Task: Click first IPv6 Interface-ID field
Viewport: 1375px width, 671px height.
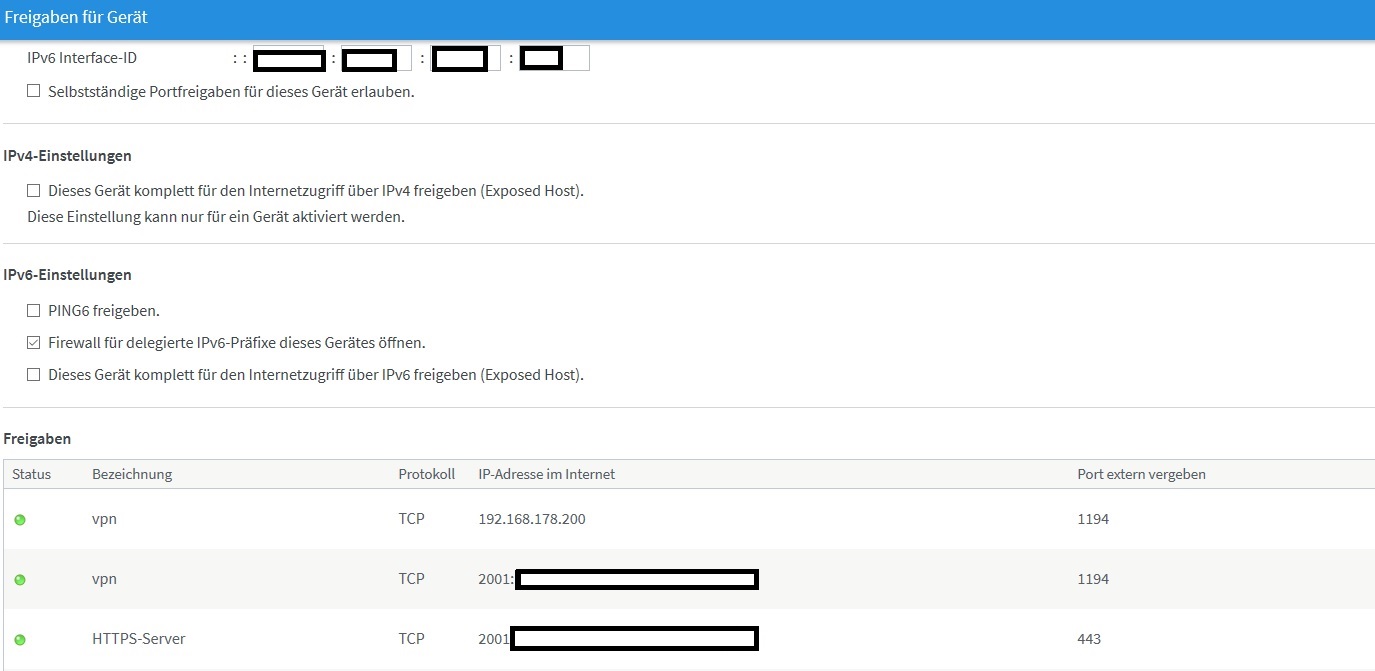Action: tap(289, 59)
